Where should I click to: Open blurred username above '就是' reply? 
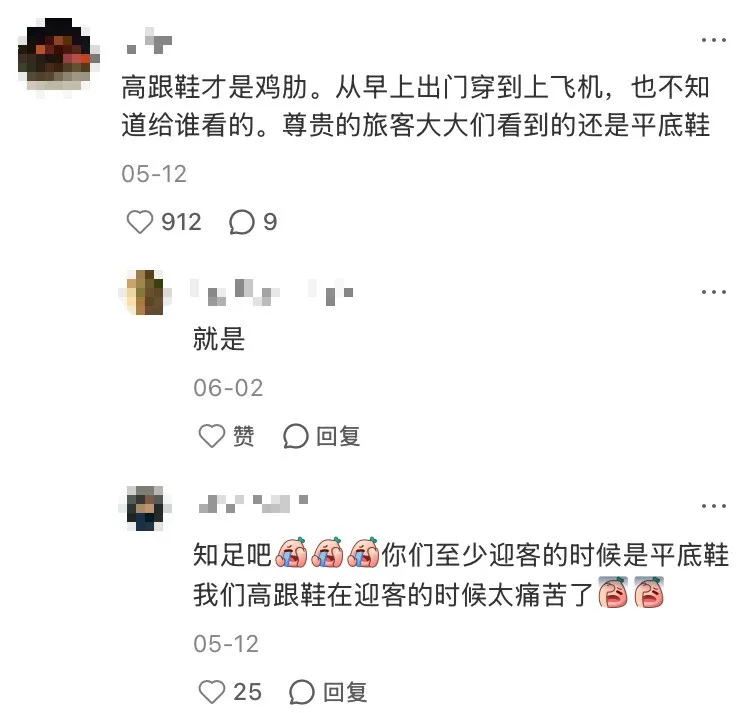[x=272, y=292]
